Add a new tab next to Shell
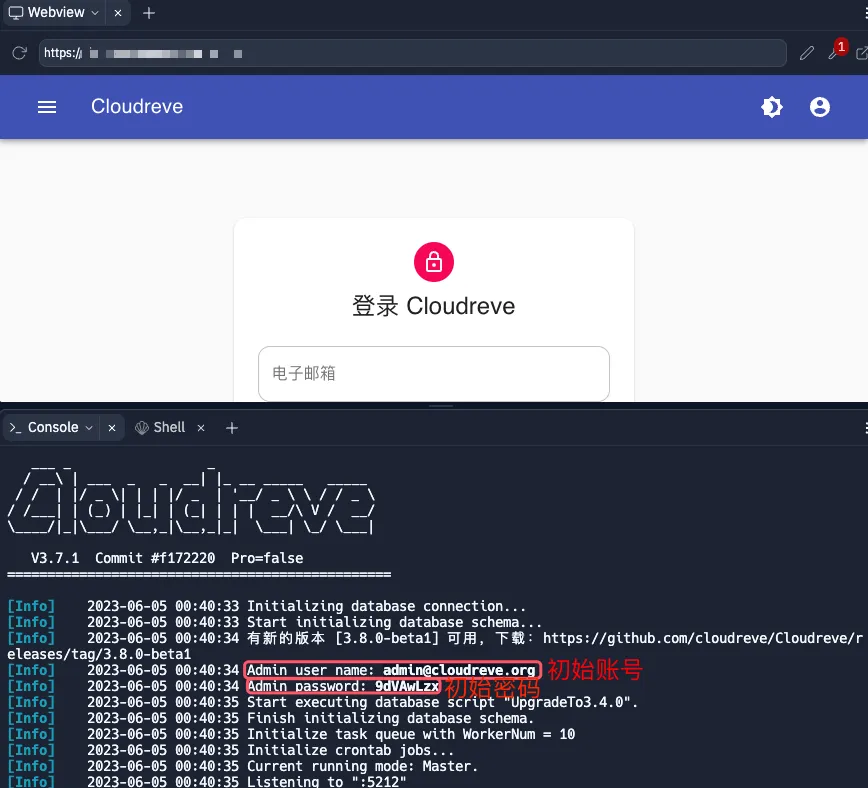This screenshot has width=868, height=788. (232, 427)
